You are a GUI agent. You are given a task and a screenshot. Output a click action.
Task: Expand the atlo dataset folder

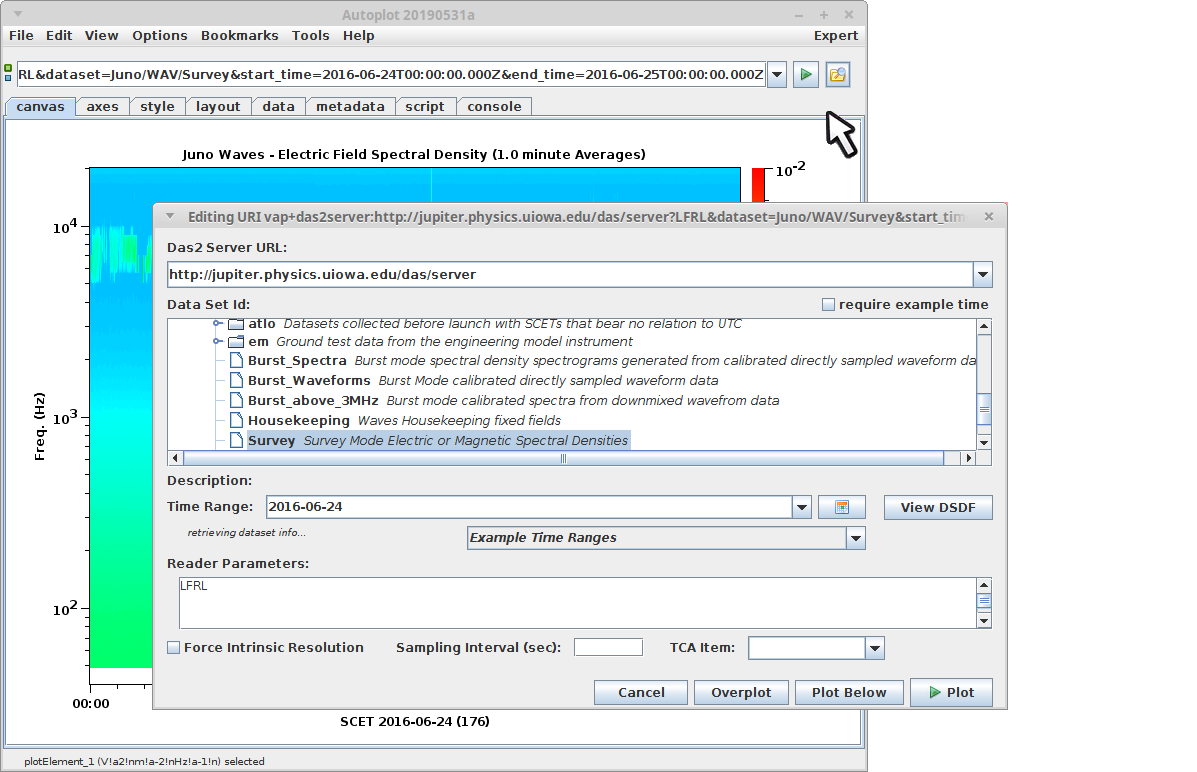pos(218,324)
